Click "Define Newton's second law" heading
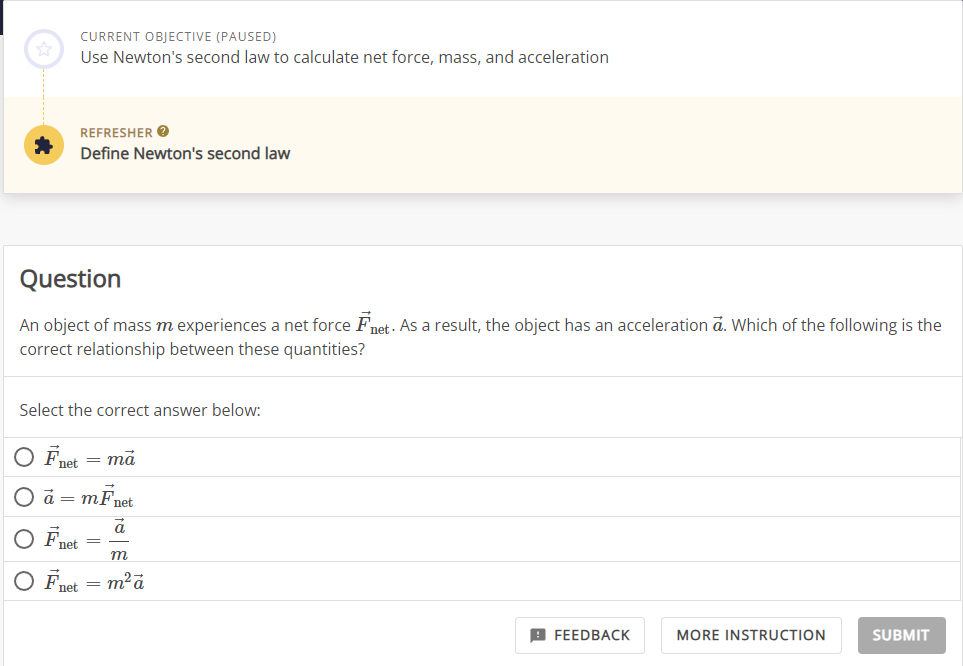The image size is (963, 666). 185,154
